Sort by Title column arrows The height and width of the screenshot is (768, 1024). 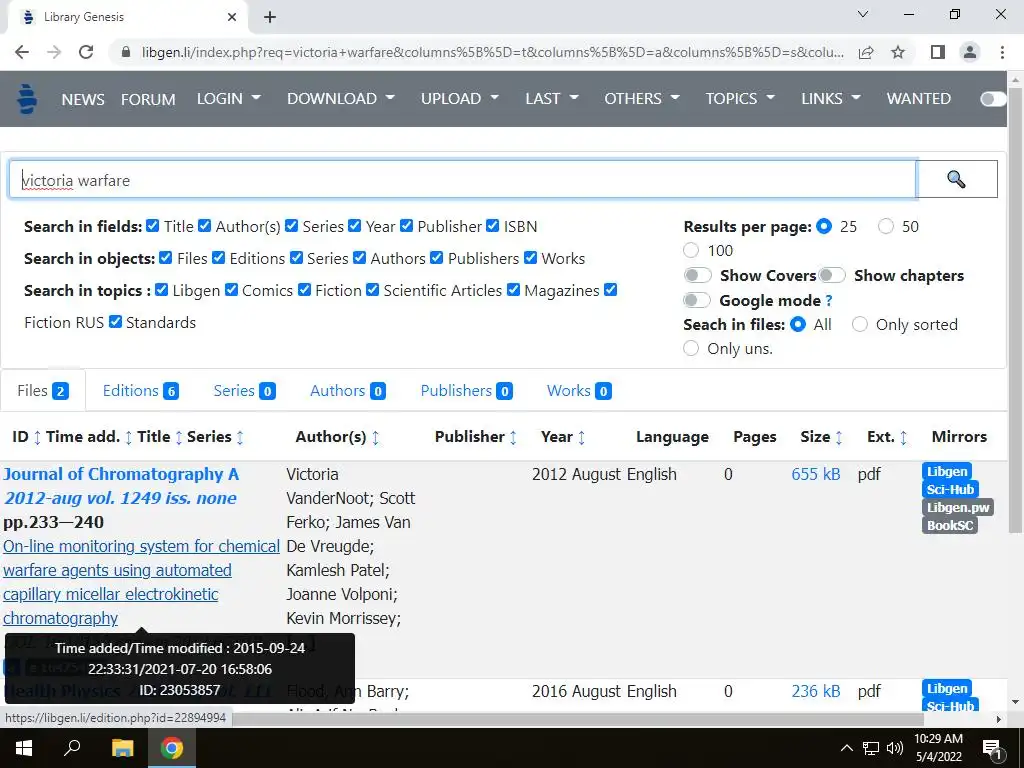[x=179, y=438]
